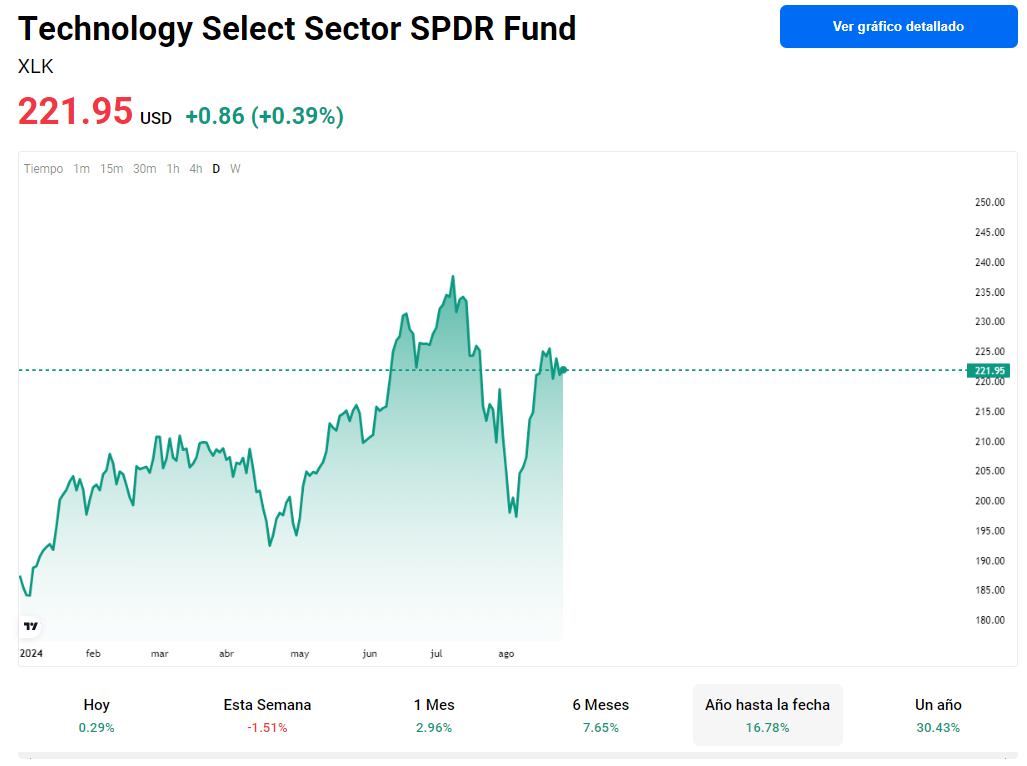
Task: Select the 1m time interval
Action: 81,169
